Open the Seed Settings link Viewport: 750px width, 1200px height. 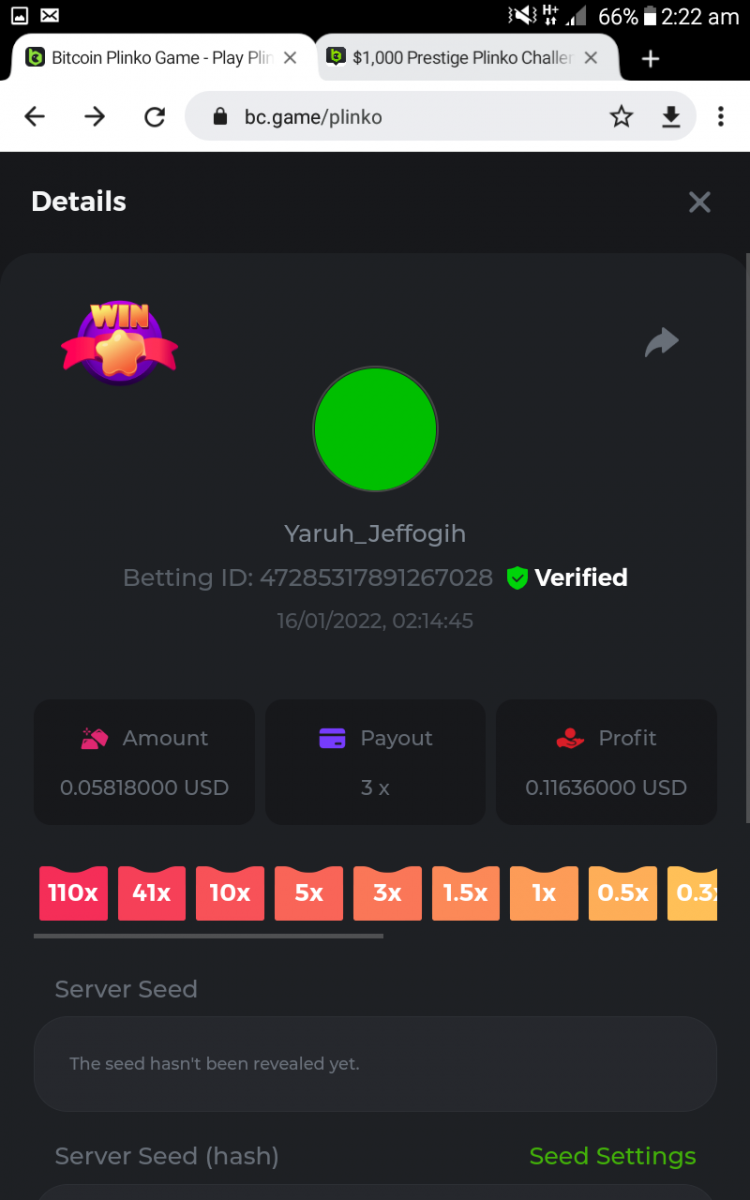612,1156
